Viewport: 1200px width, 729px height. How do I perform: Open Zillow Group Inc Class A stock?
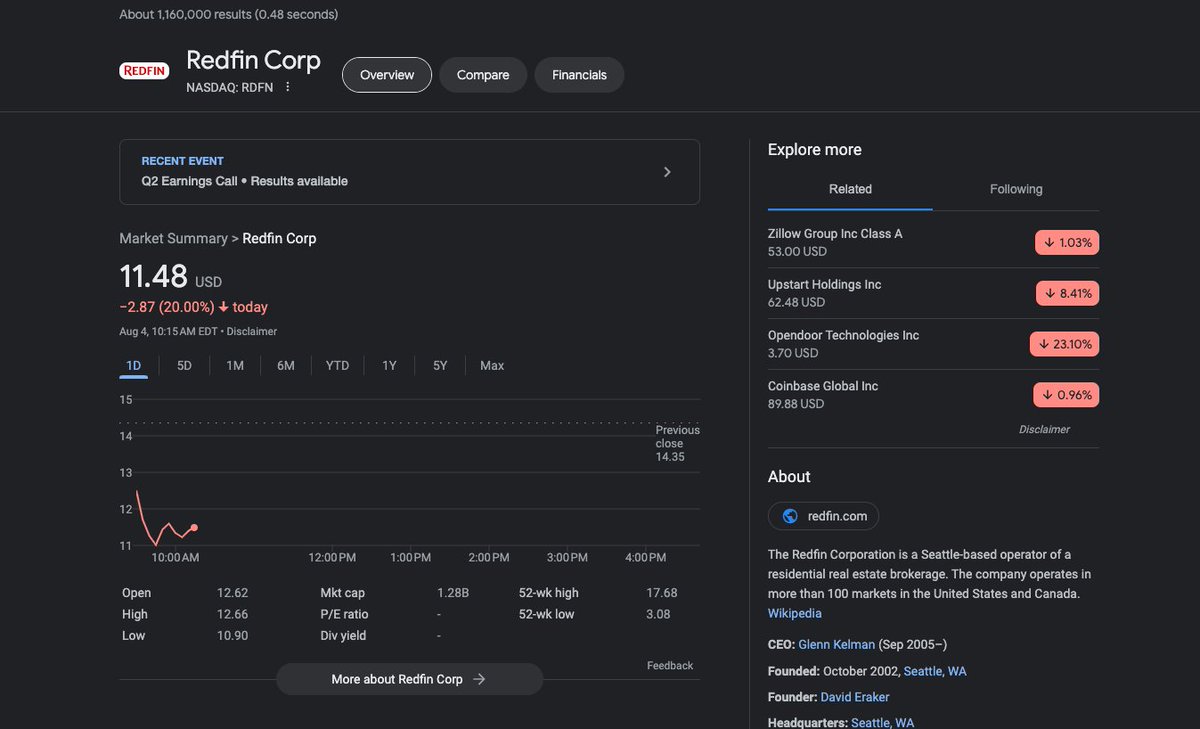pyautogui.click(x=933, y=242)
